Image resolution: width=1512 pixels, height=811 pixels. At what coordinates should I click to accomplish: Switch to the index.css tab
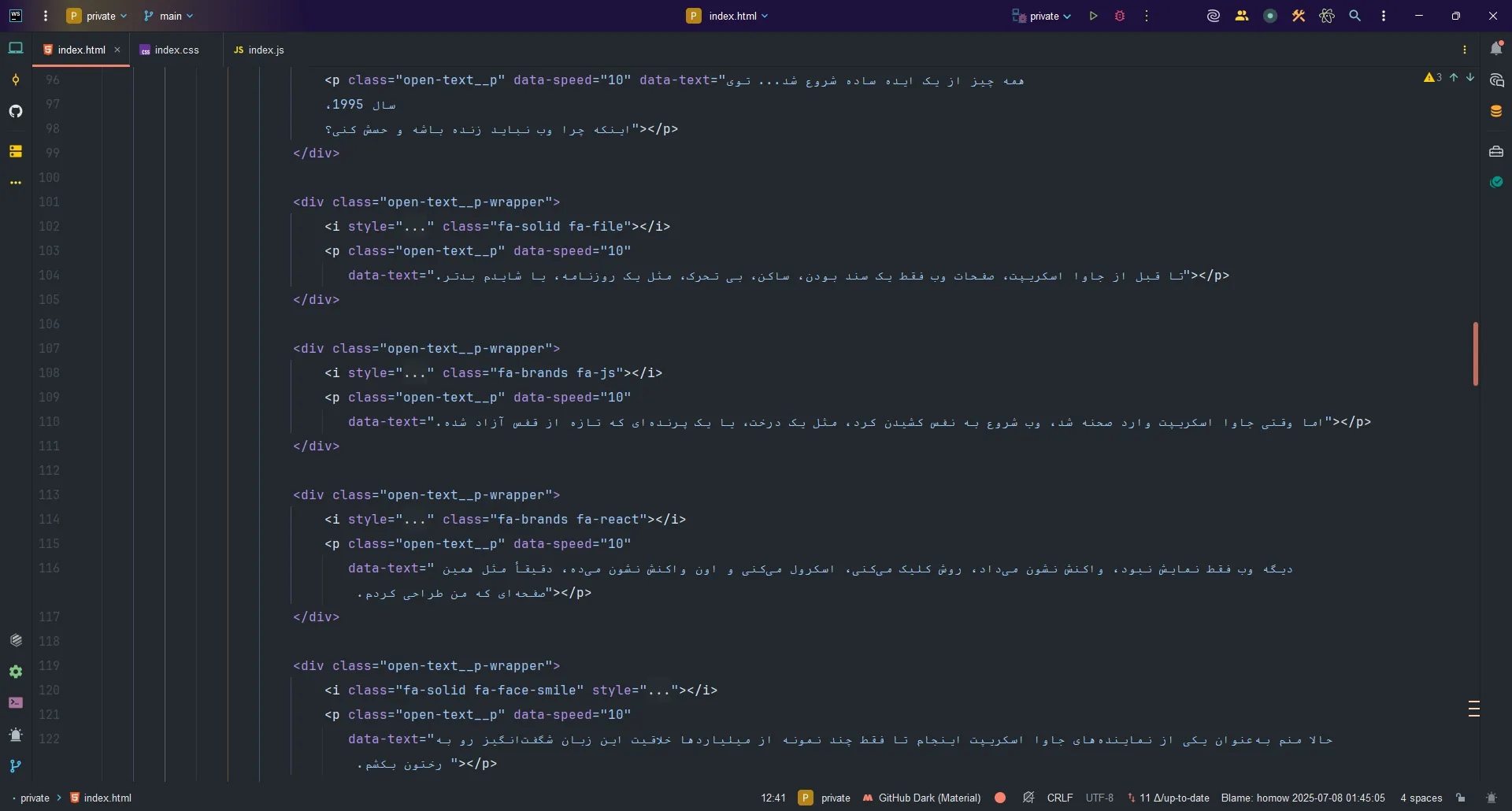(176, 50)
